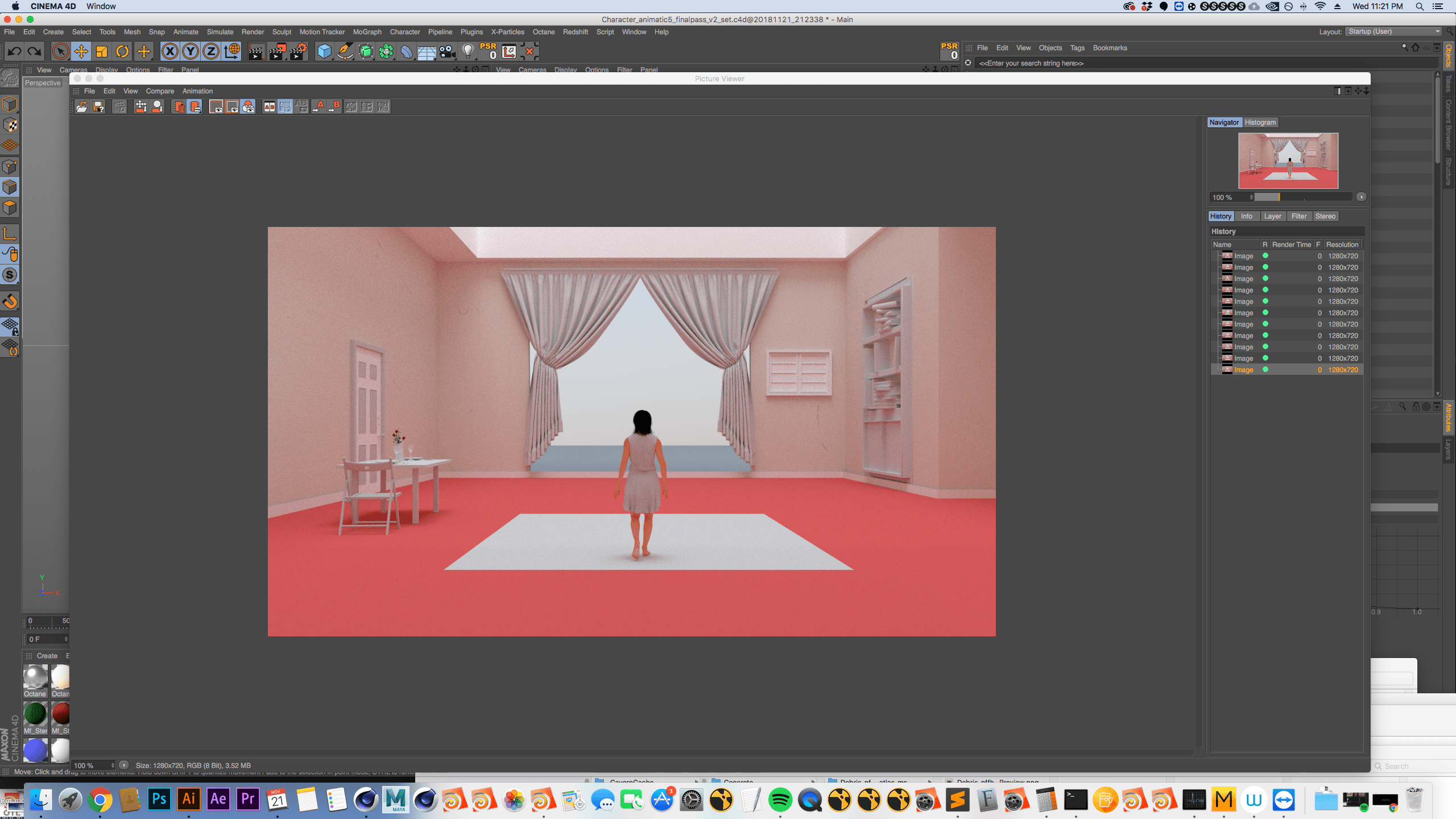Switch to the Histogram tab
This screenshot has height=819, width=1456.
coord(1260,122)
